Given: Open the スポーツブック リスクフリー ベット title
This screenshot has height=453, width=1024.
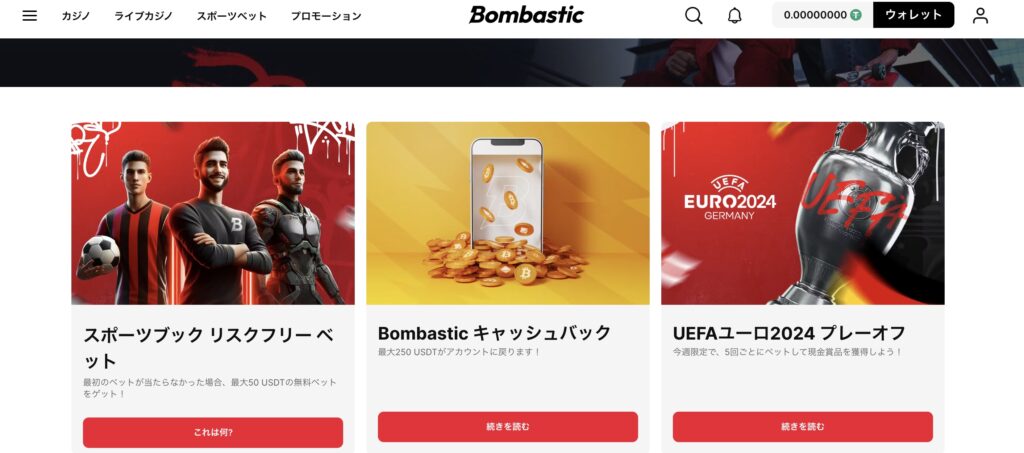Looking at the screenshot, I should point(208,349).
